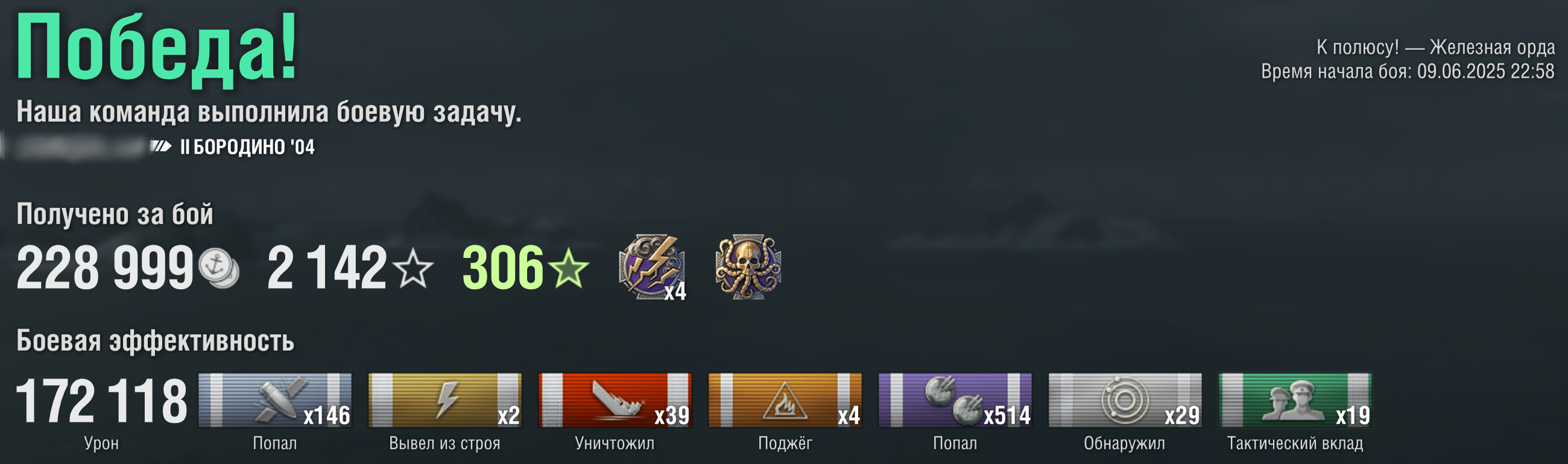Click the green free experience star
This screenshot has height=464, width=1568.
click(x=569, y=268)
